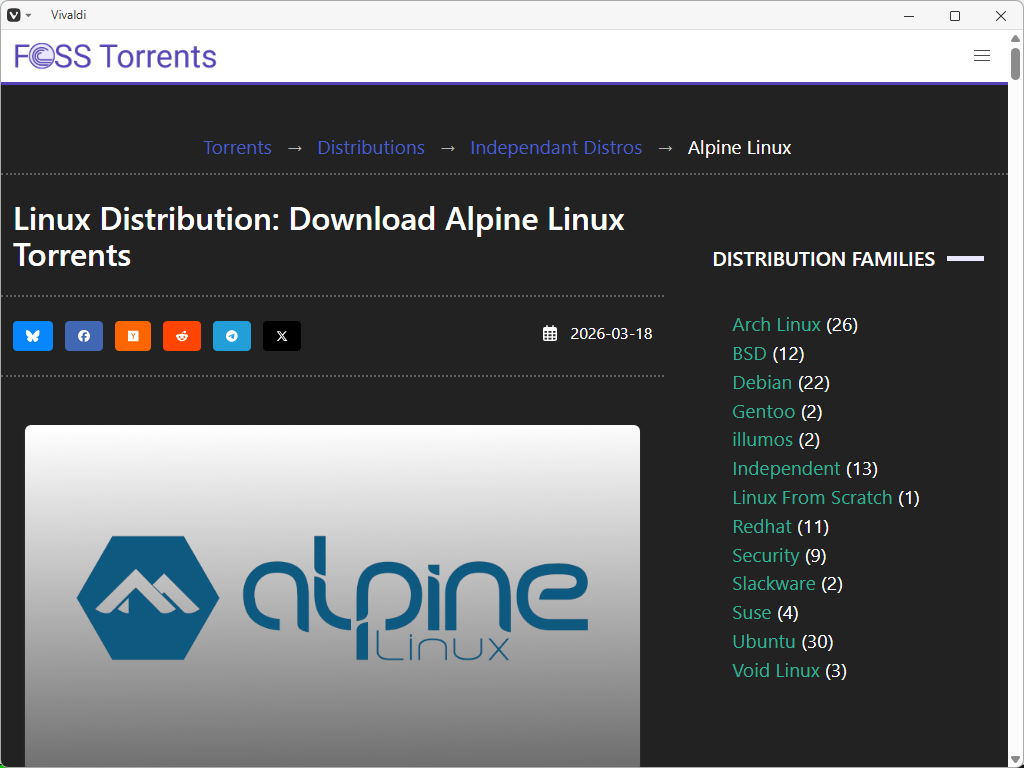
Task: Share page on Telegram
Action: (x=232, y=336)
